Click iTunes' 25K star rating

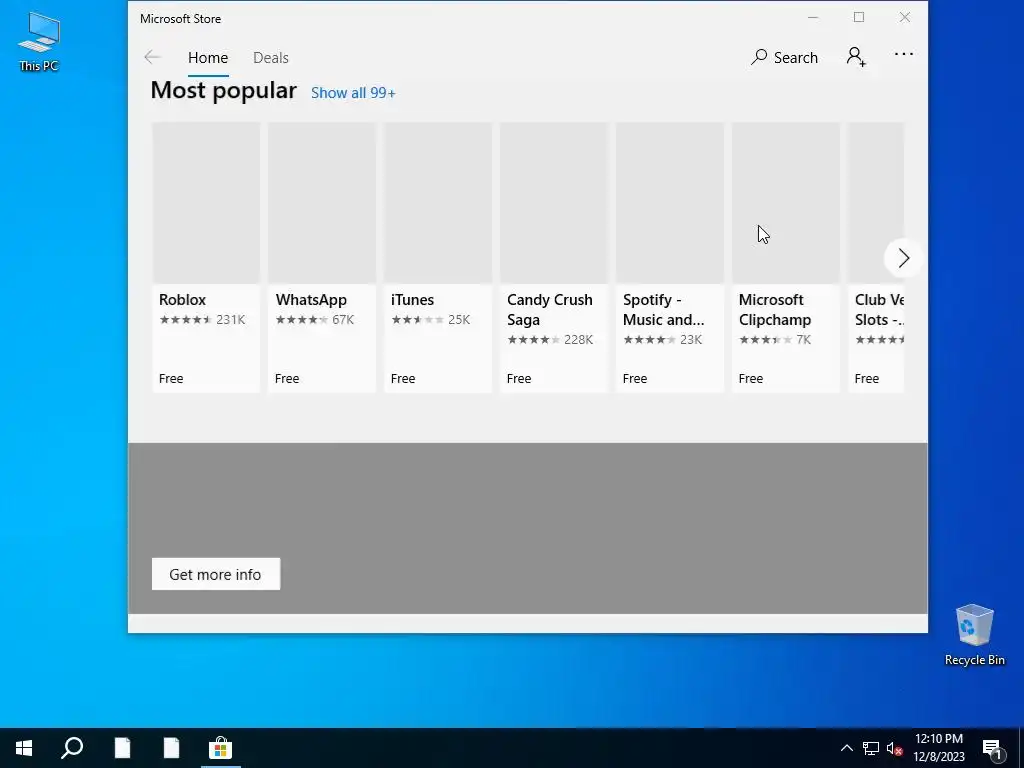(x=430, y=319)
